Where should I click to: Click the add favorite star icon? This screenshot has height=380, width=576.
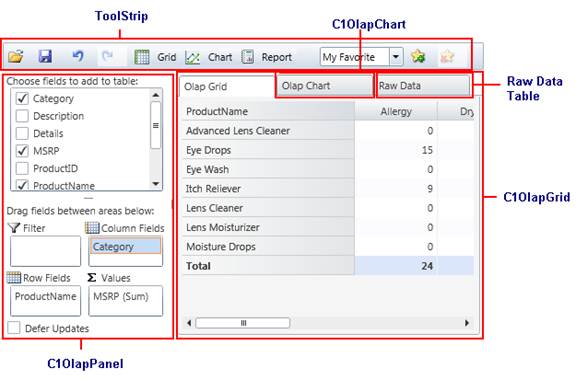click(418, 57)
